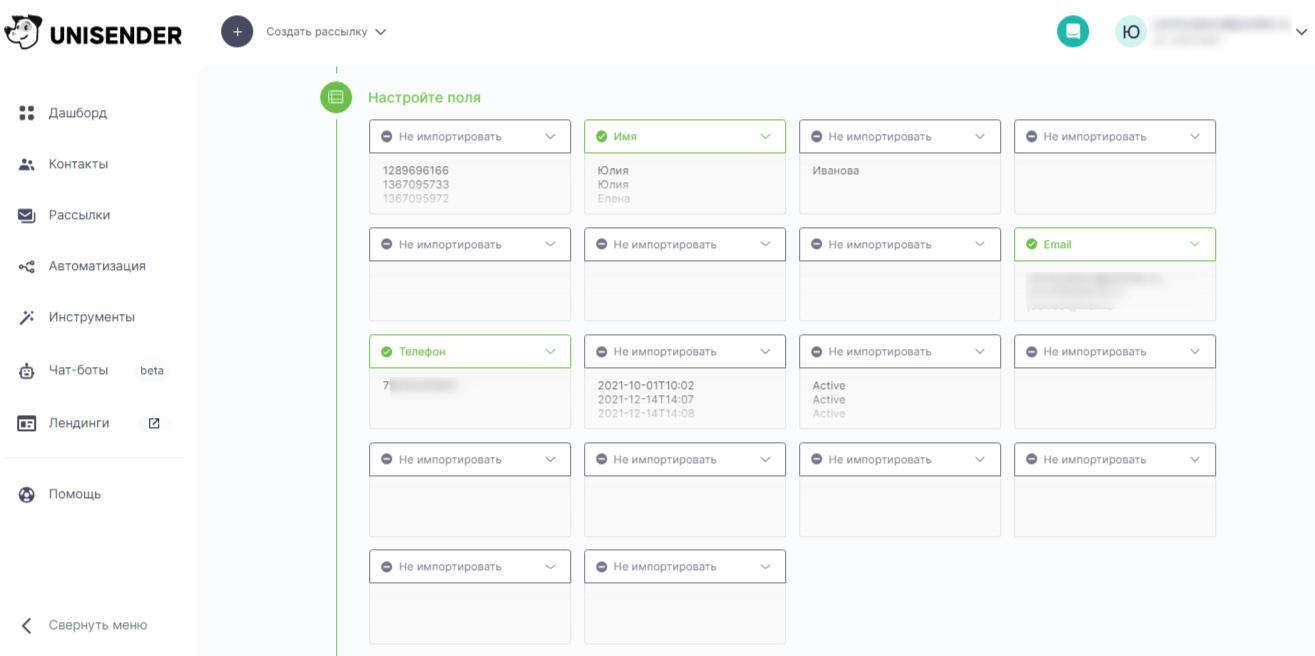This screenshot has width=1315, height=656.
Task: Click the Автоматизация workflow icon
Action: [x=27, y=266]
